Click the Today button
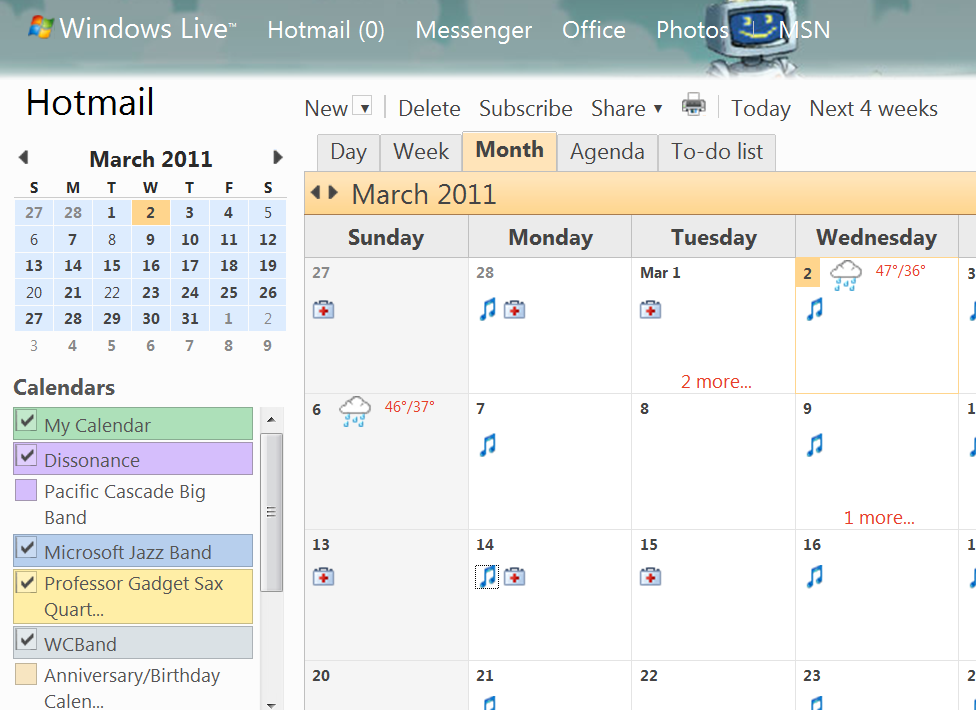 pos(760,108)
